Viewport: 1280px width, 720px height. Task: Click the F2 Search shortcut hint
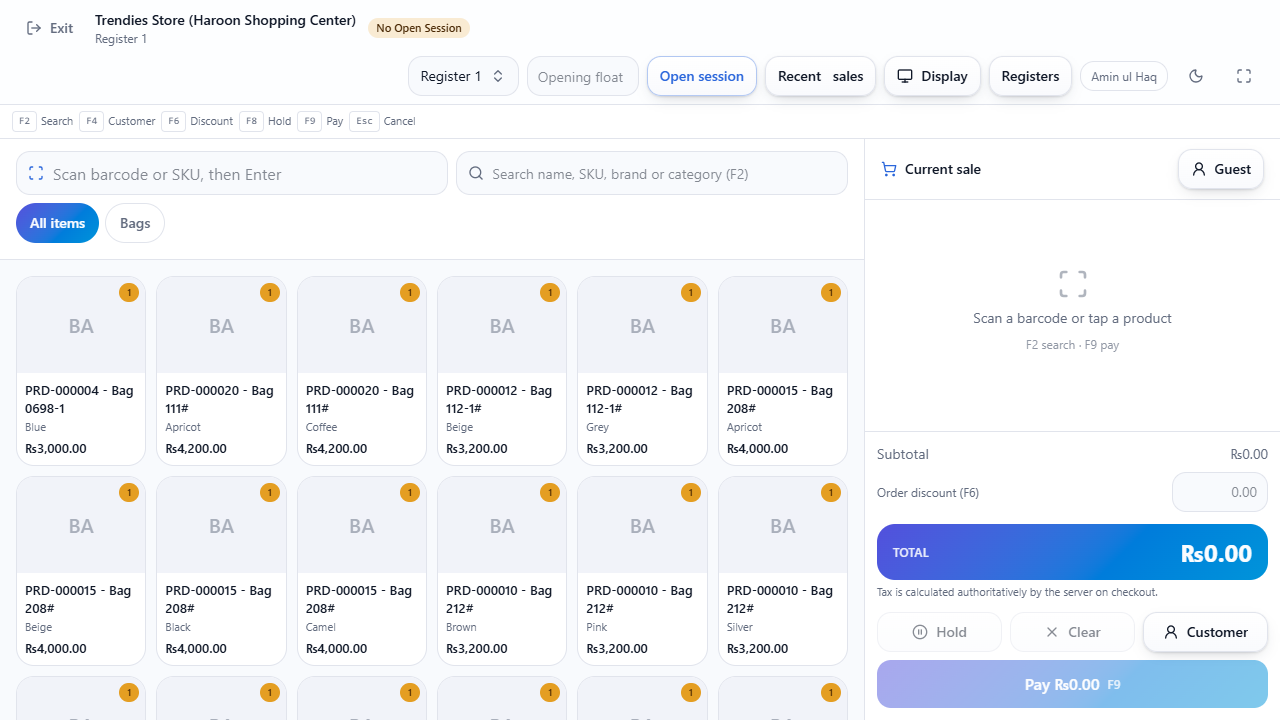click(43, 121)
